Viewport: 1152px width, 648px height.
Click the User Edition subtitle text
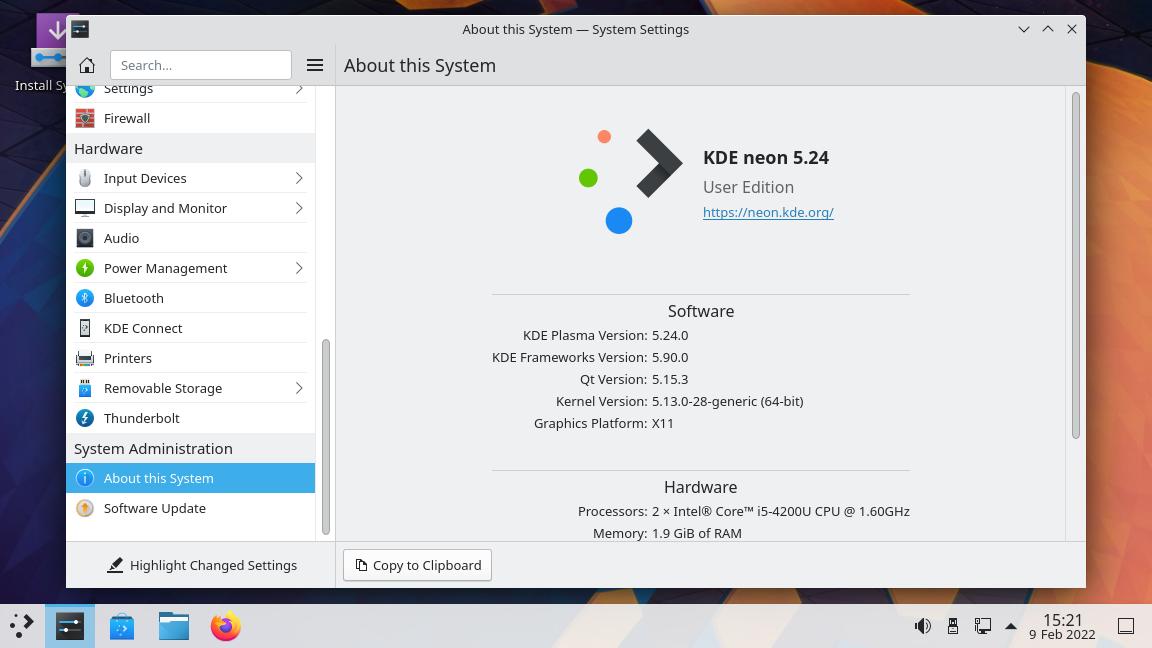[748, 187]
